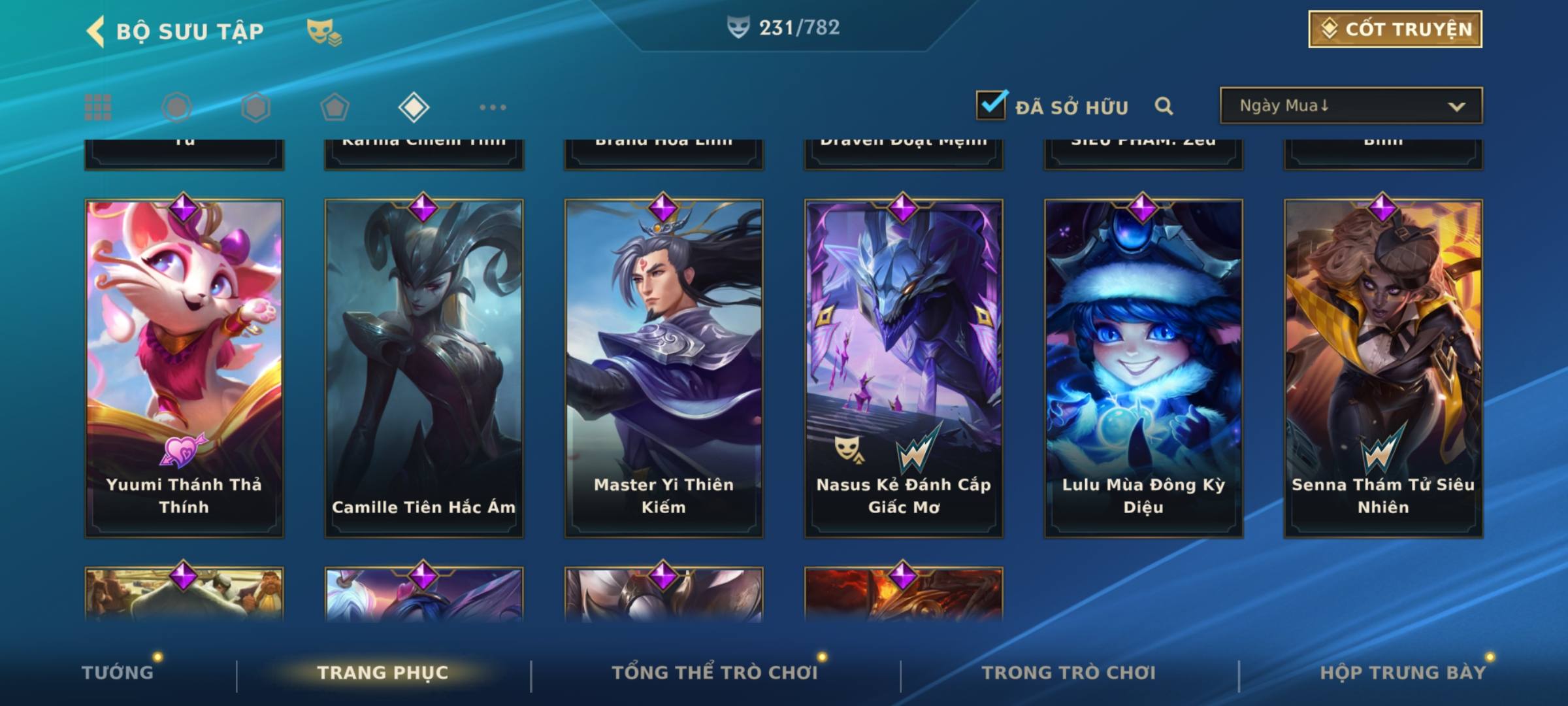
Task: Switch to Tổng Thể Trò Chơi tab
Action: tap(715, 672)
